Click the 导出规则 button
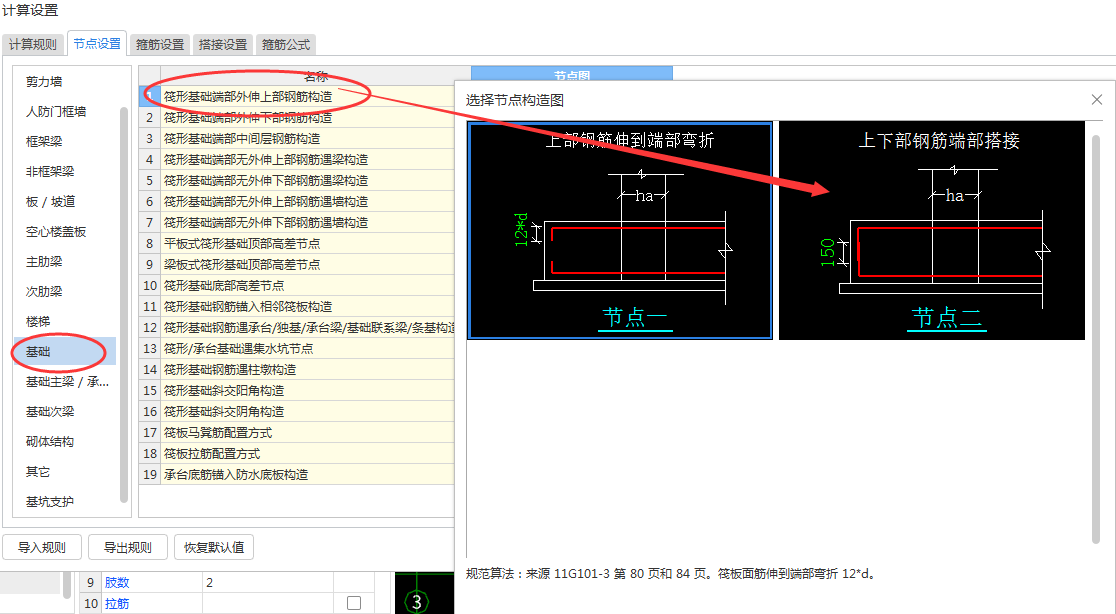This screenshot has height=614, width=1116. point(127,547)
